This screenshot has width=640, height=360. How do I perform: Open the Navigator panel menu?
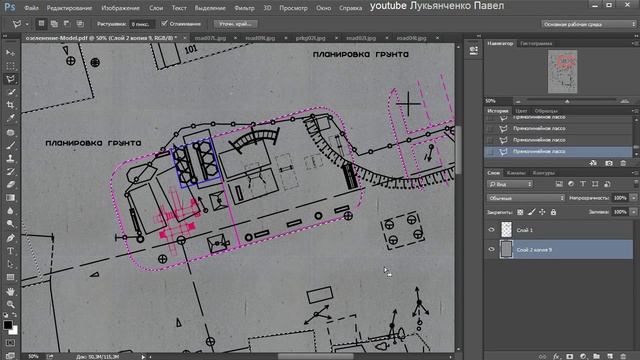635,43
